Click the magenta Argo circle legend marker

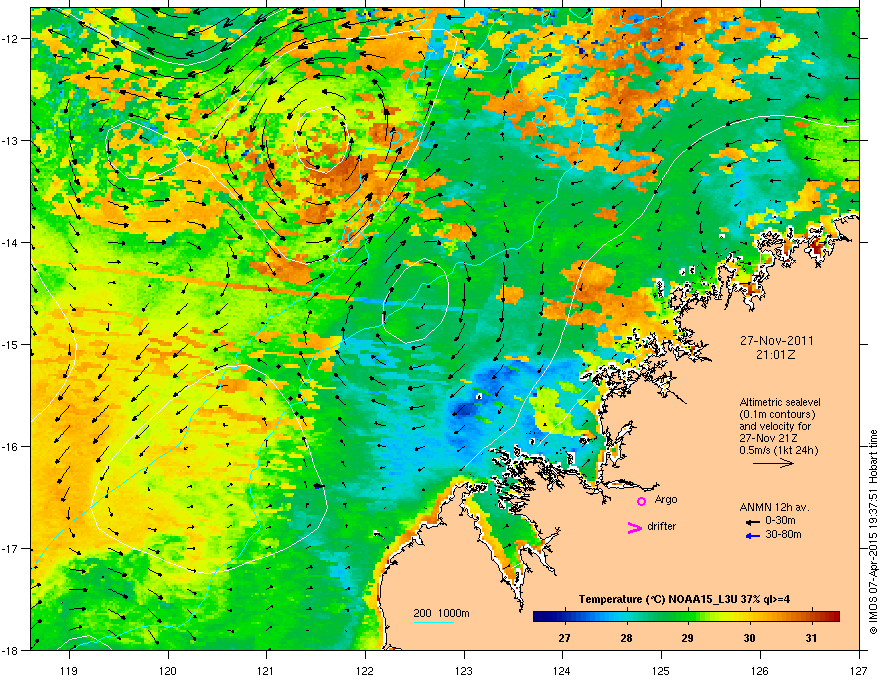click(641, 501)
